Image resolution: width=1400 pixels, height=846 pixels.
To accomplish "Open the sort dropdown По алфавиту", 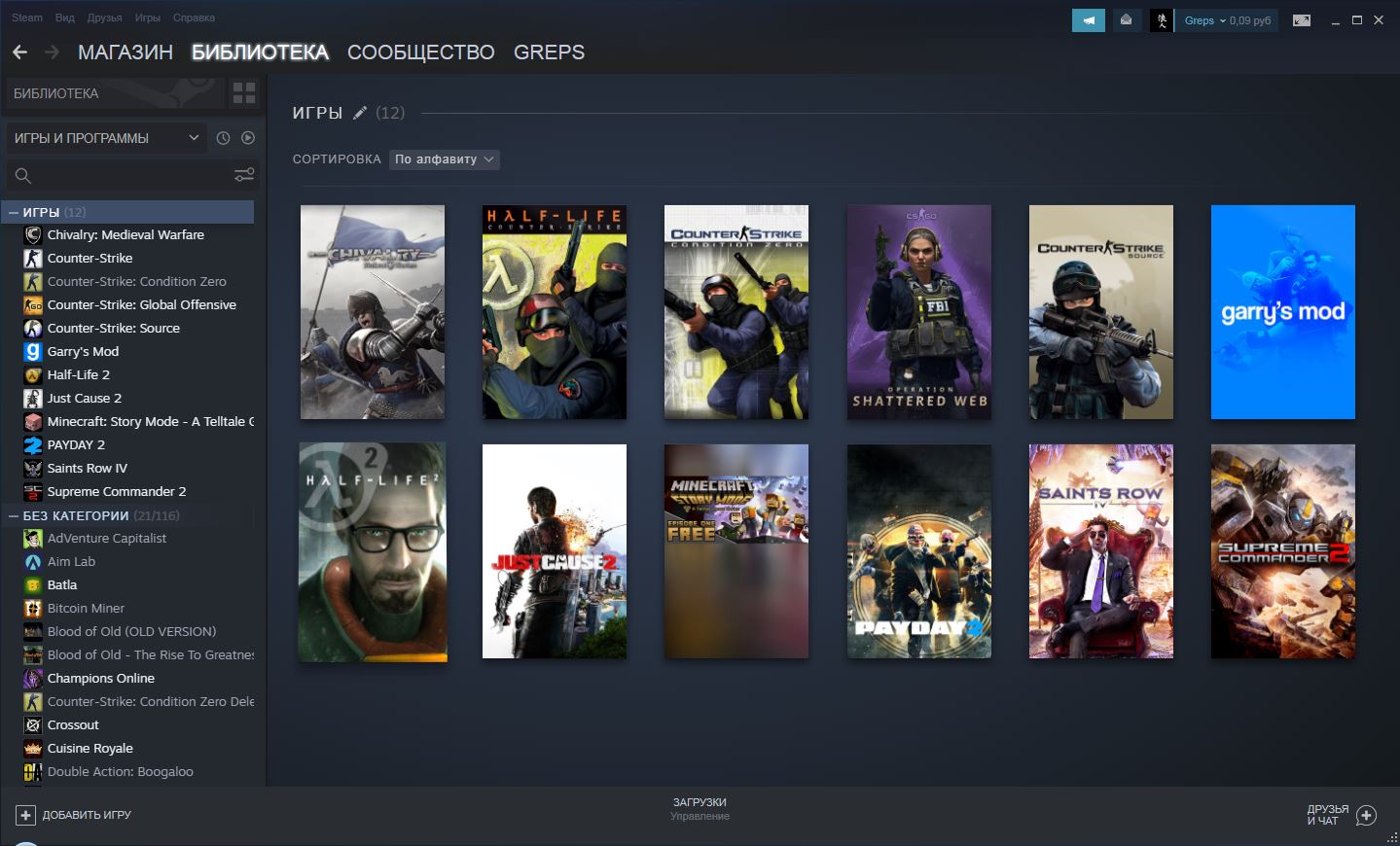I will point(445,159).
